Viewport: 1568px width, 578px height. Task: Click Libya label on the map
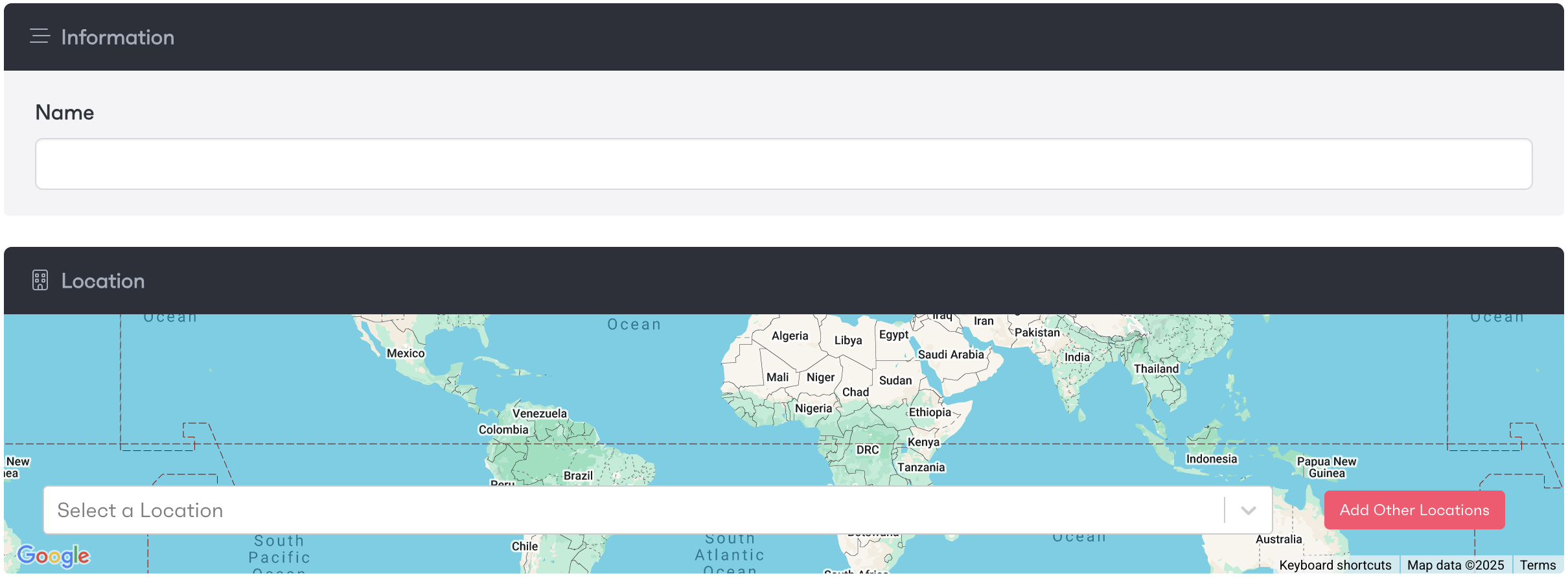click(x=848, y=340)
